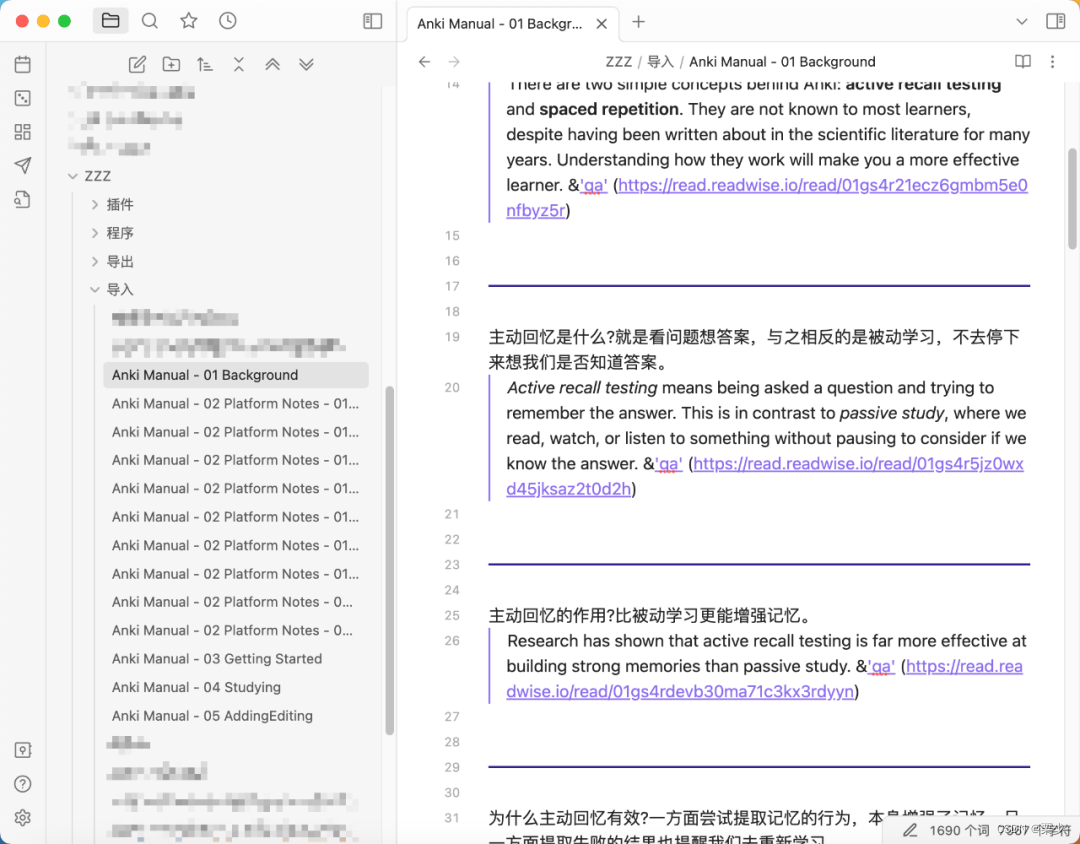Open the Search pane
This screenshot has height=844, width=1080.
pos(150,20)
